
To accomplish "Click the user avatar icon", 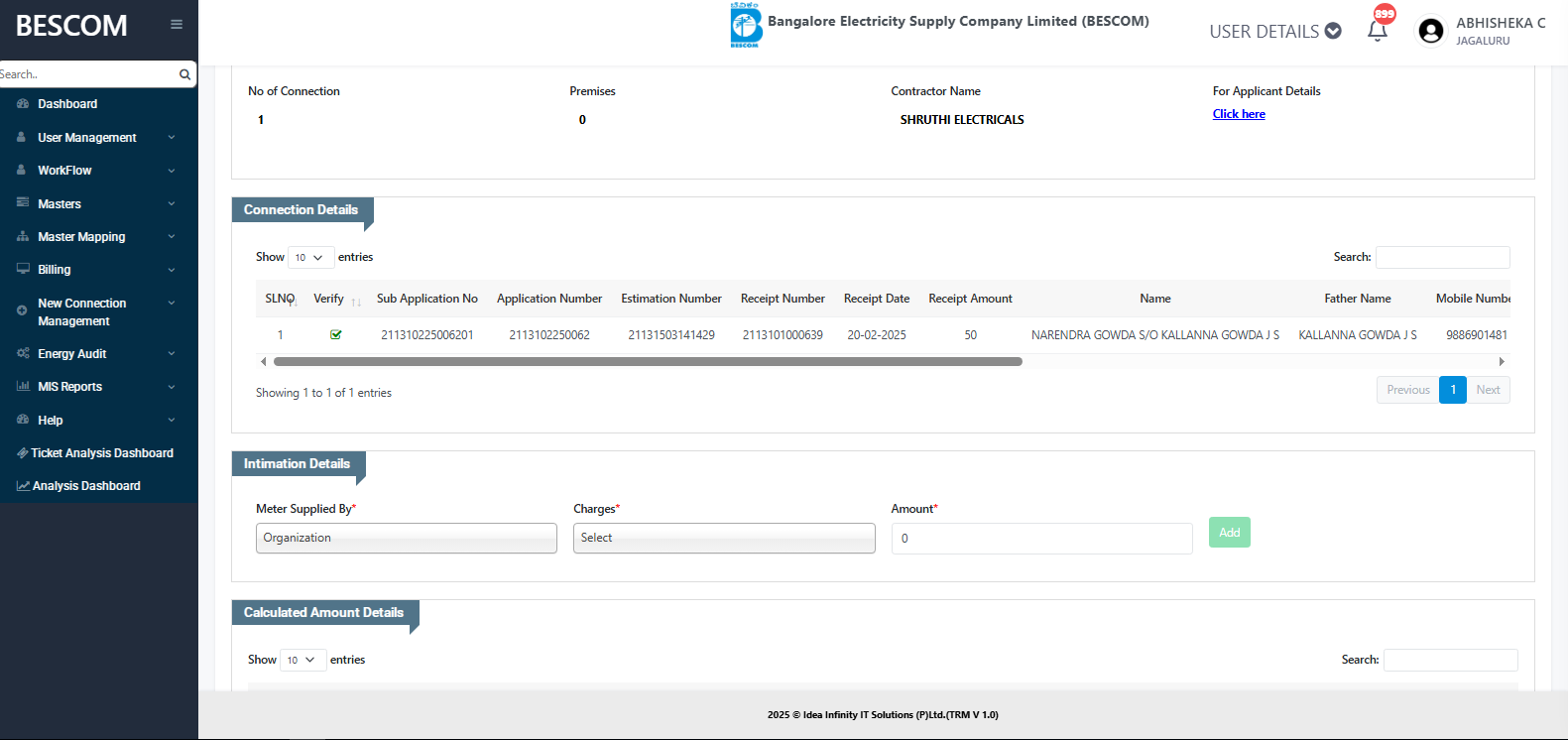I will coord(1430,32).
